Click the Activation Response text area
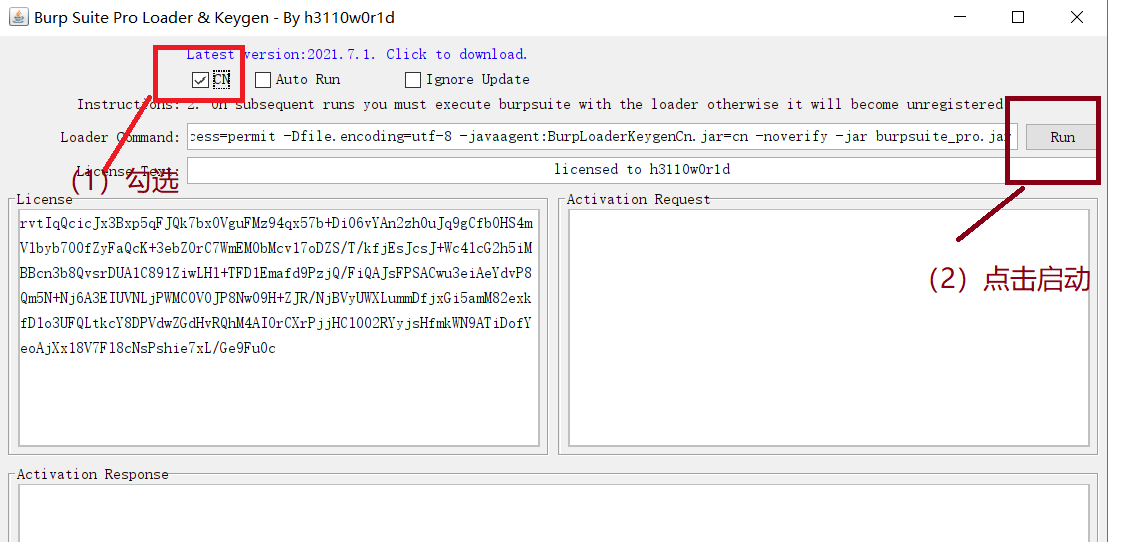 (x=553, y=513)
